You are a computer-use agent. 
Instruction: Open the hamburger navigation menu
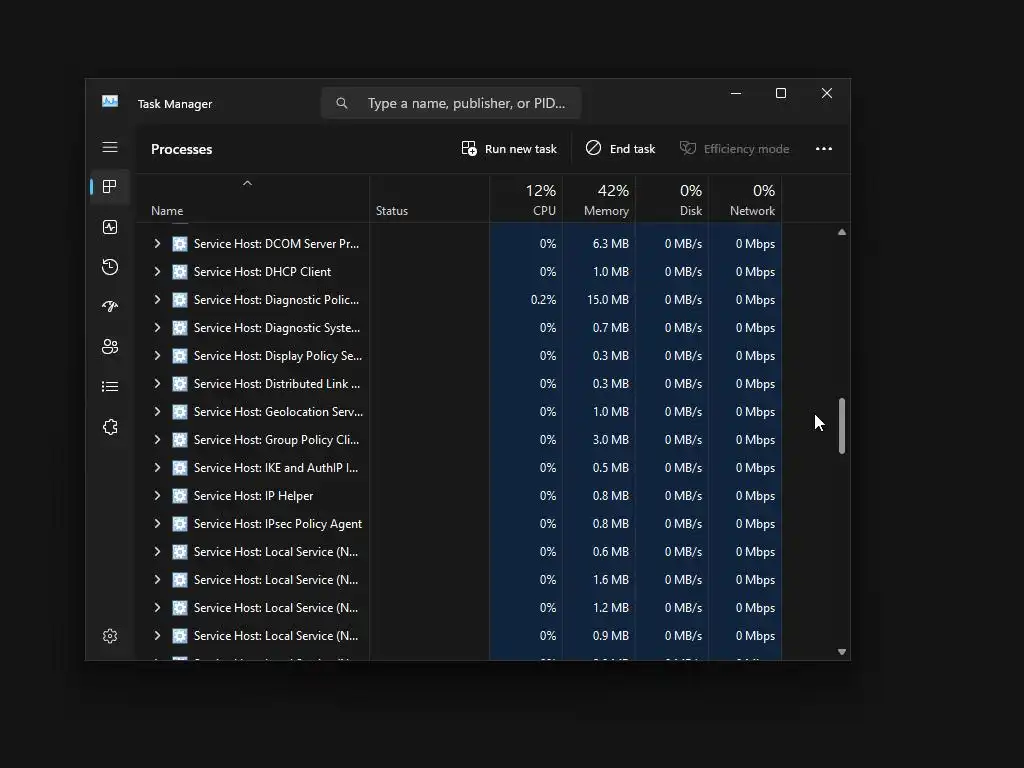(110, 147)
